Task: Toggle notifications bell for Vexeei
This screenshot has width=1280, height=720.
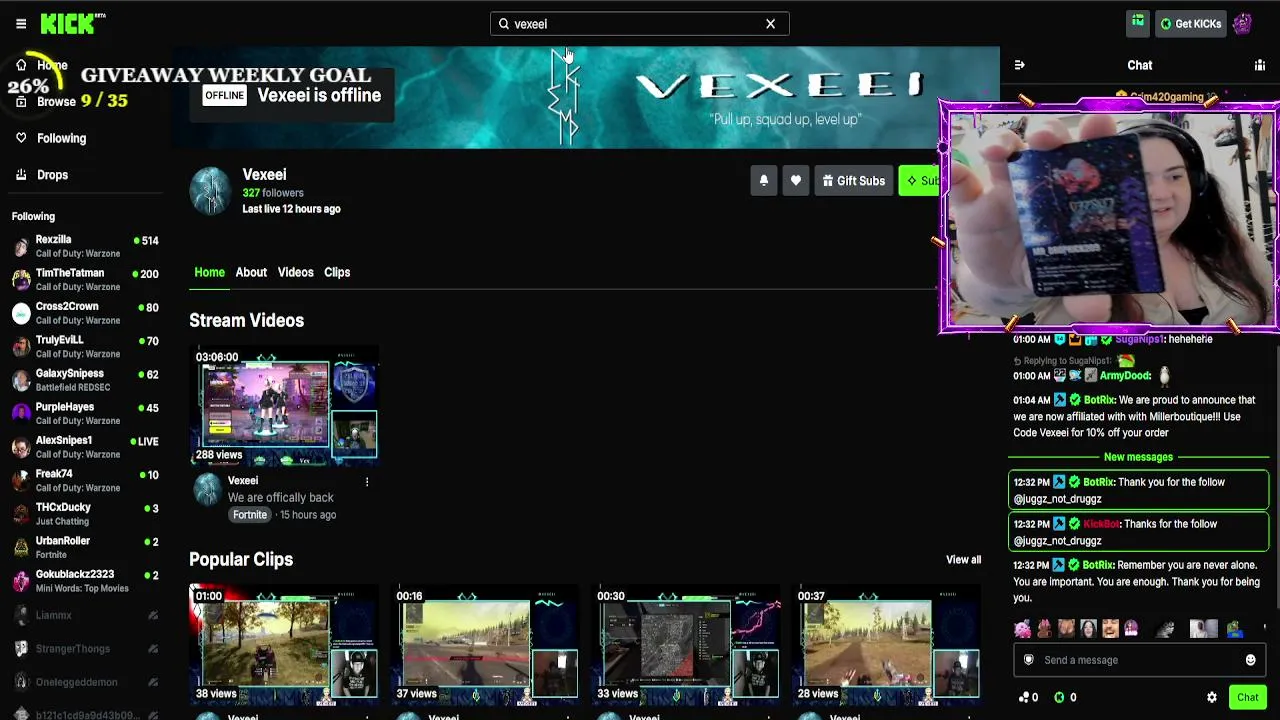Action: 764,181
